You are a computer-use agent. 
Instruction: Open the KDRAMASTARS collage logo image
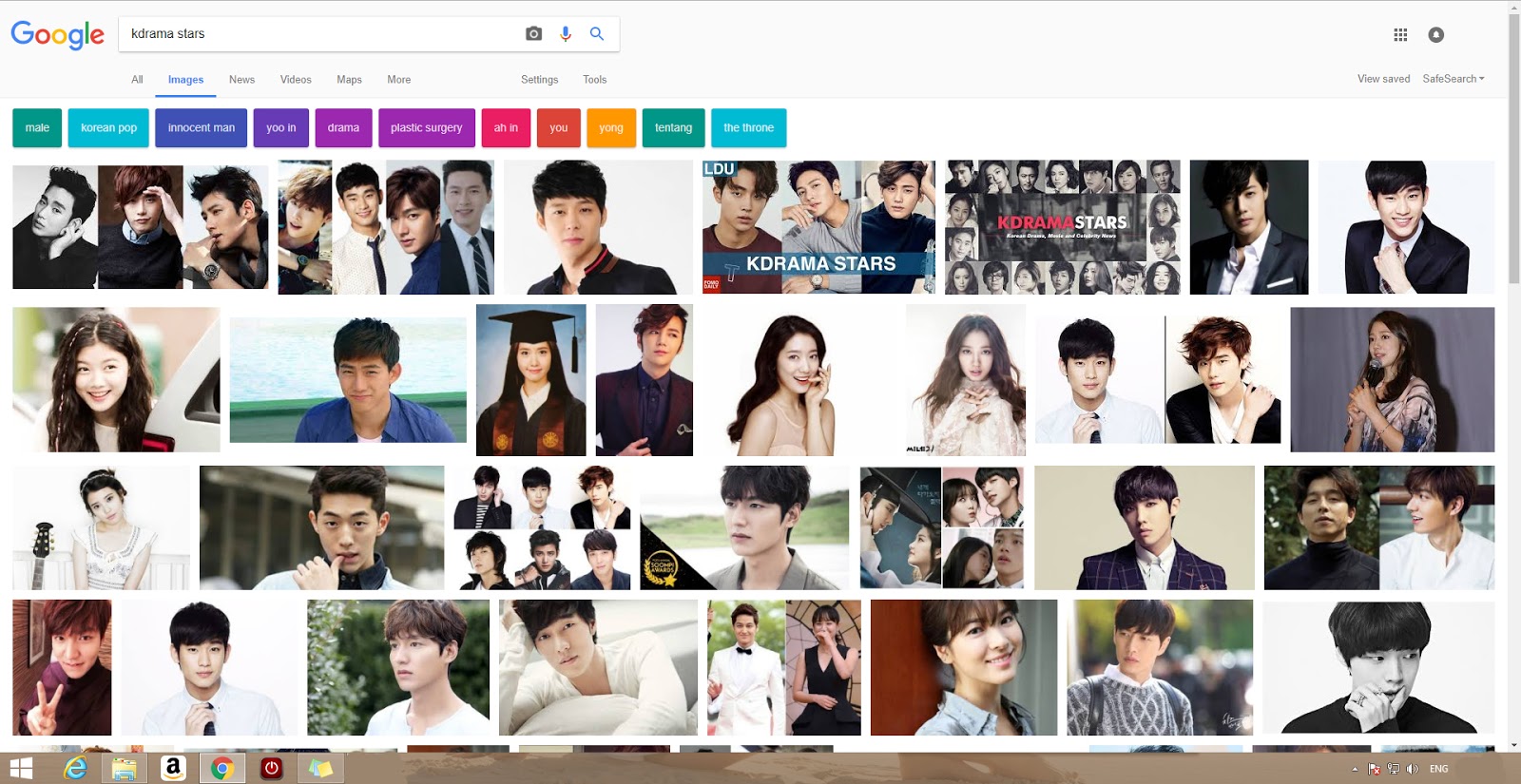click(x=1062, y=227)
